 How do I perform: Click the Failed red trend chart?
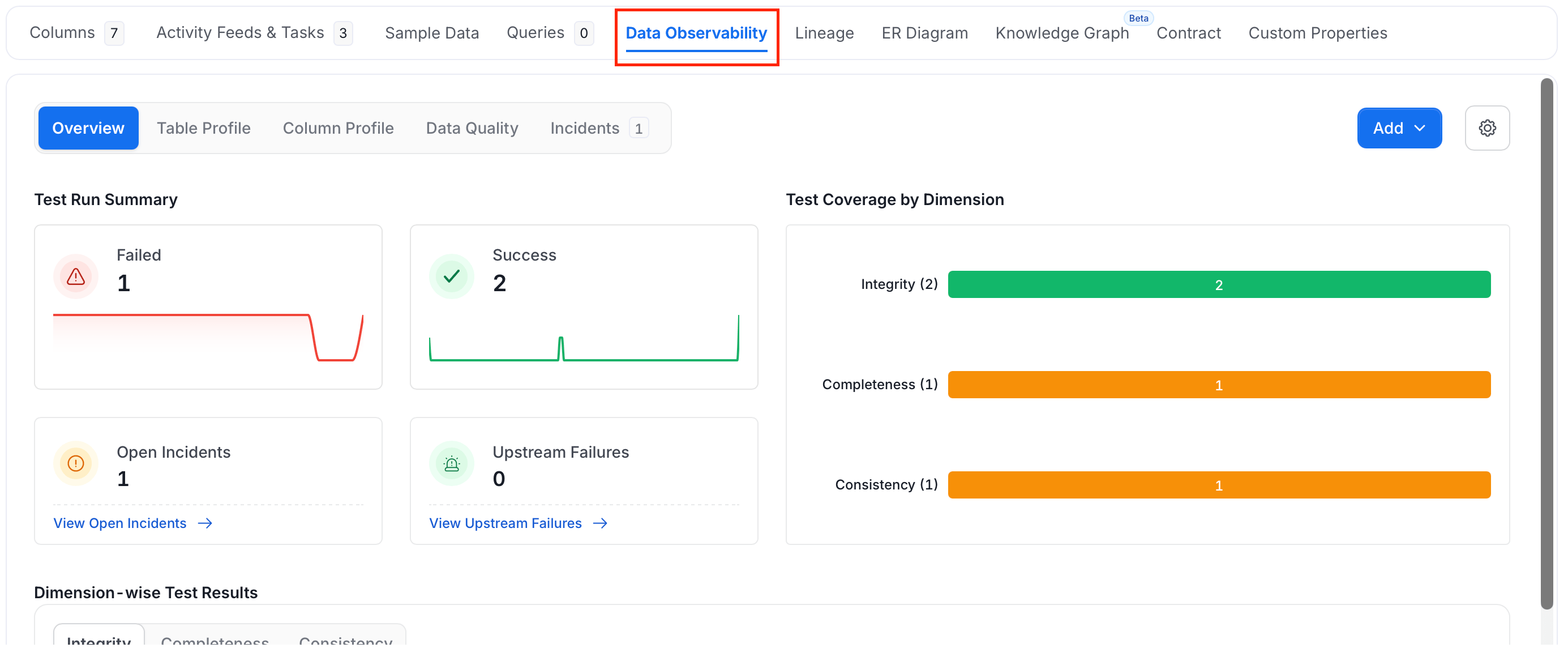tap(208, 338)
